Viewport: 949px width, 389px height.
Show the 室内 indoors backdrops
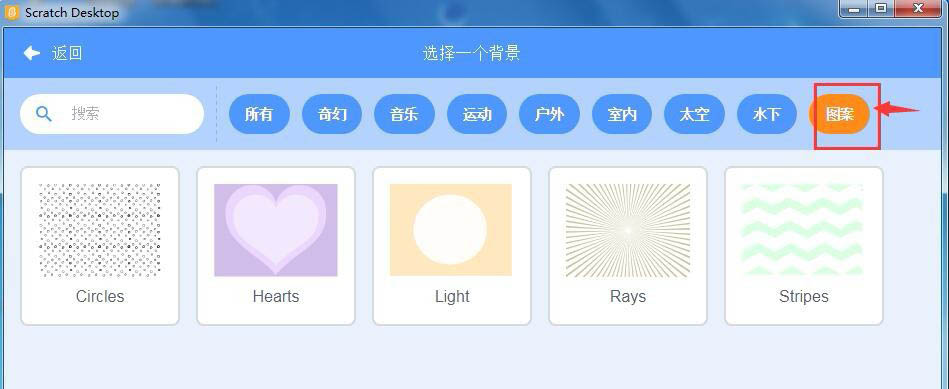click(x=622, y=114)
